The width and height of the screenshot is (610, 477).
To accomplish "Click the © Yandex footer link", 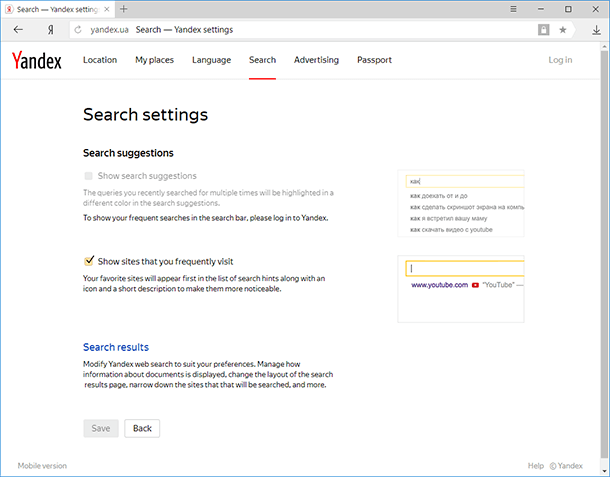I will [566, 466].
